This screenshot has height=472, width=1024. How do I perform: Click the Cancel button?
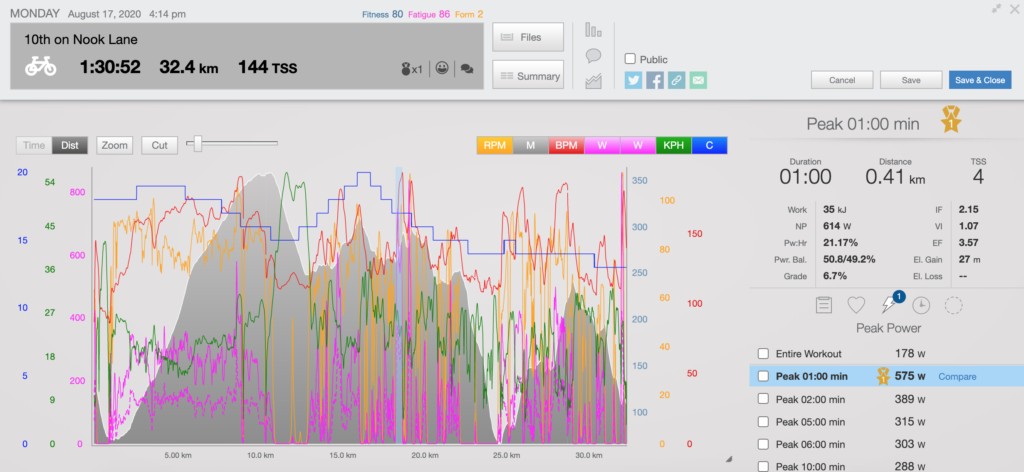[x=842, y=80]
